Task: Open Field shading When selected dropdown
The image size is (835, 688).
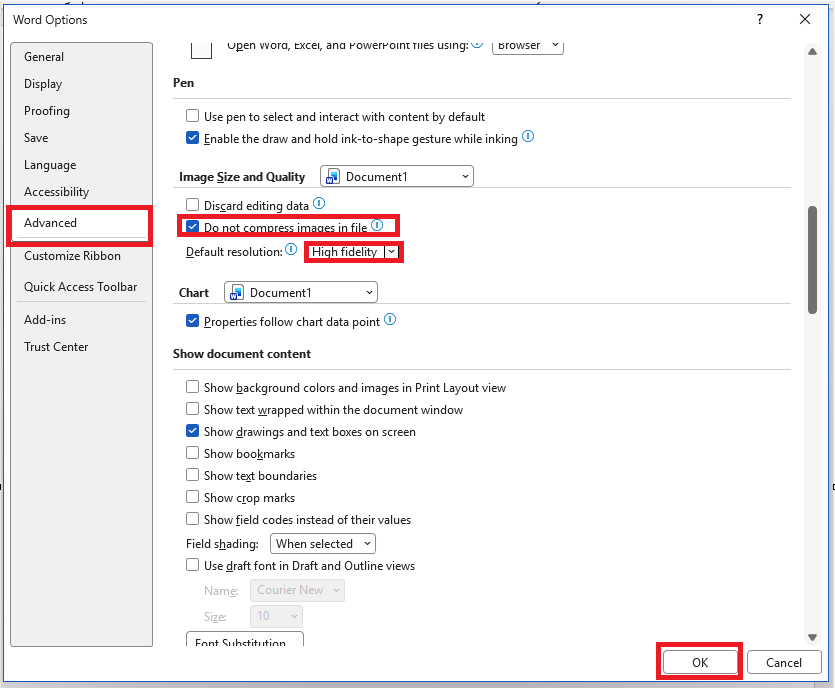Action: (x=323, y=544)
